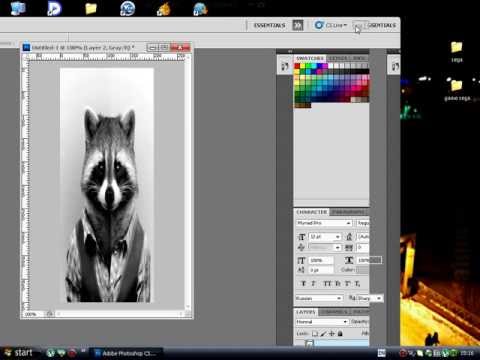Switch to the Paragraph tab
480x360 pixels.
coord(348,212)
